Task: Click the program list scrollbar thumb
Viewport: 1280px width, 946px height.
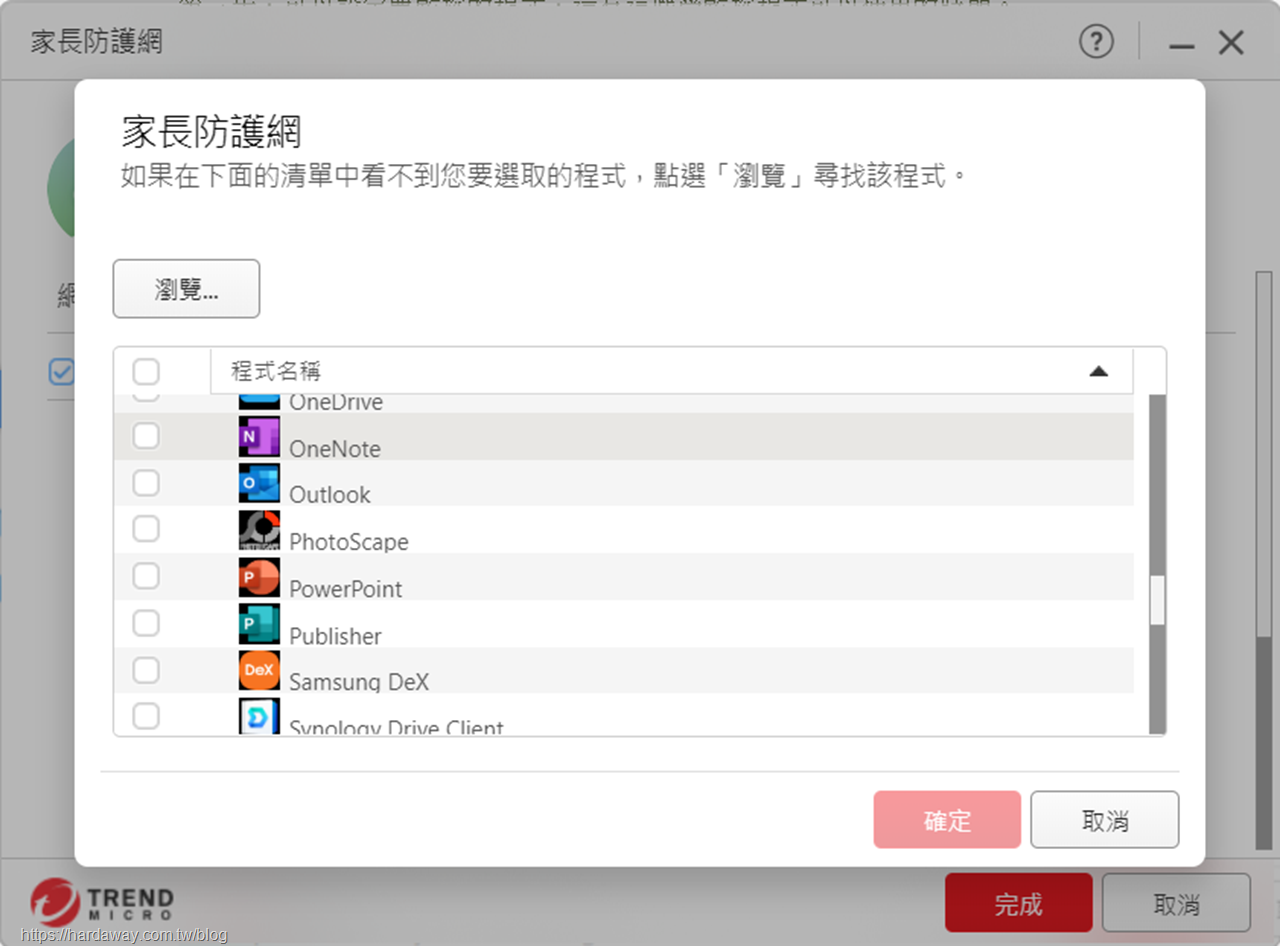Action: (x=1158, y=600)
